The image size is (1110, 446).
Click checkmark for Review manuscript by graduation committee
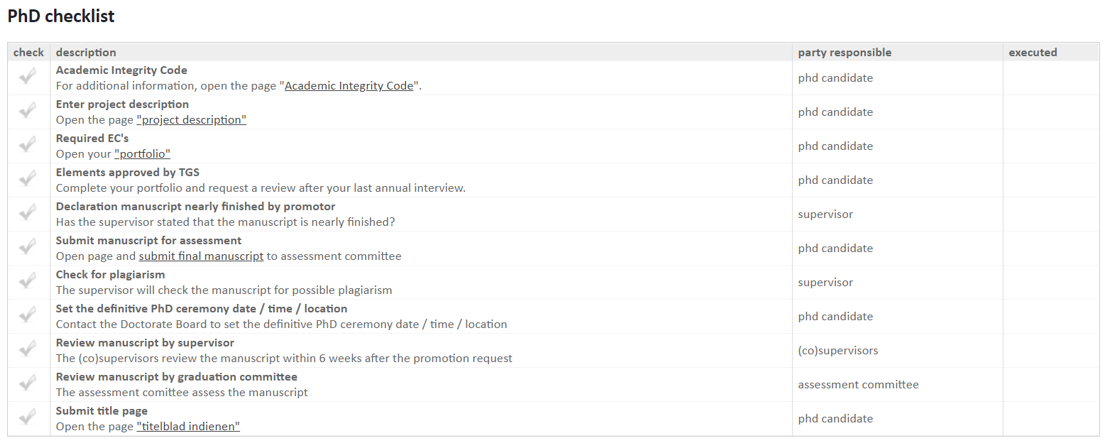coord(28,383)
